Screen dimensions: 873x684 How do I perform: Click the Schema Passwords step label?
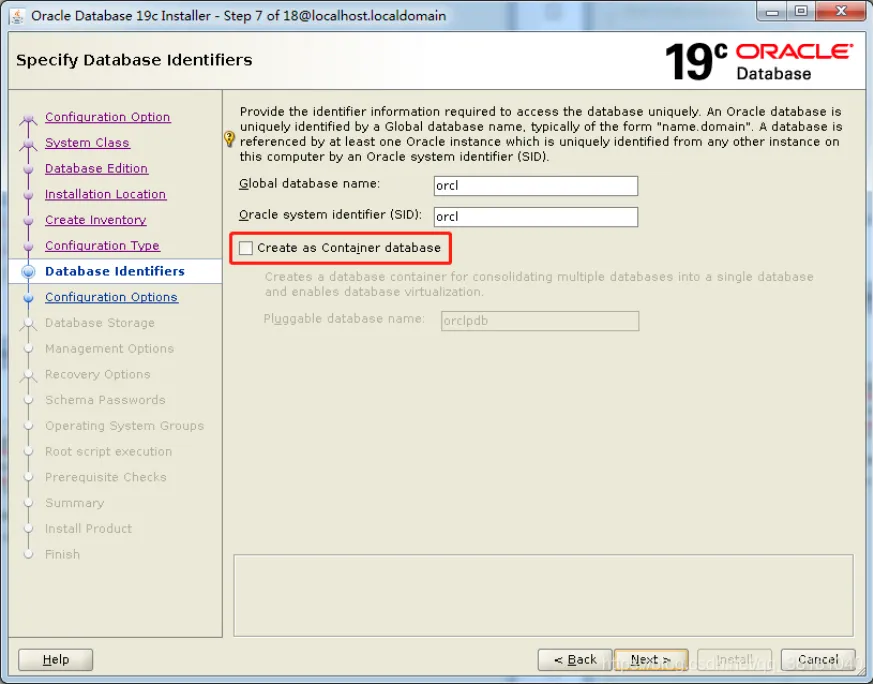tap(105, 400)
